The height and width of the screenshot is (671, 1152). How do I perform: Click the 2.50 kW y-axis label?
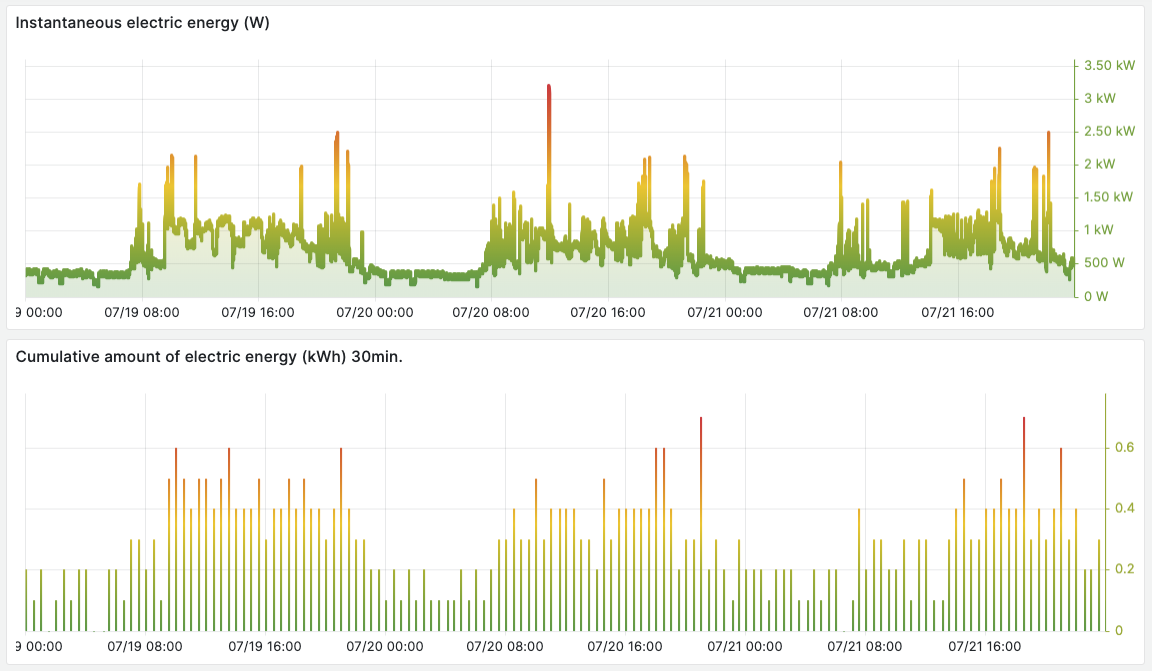tap(1110, 131)
